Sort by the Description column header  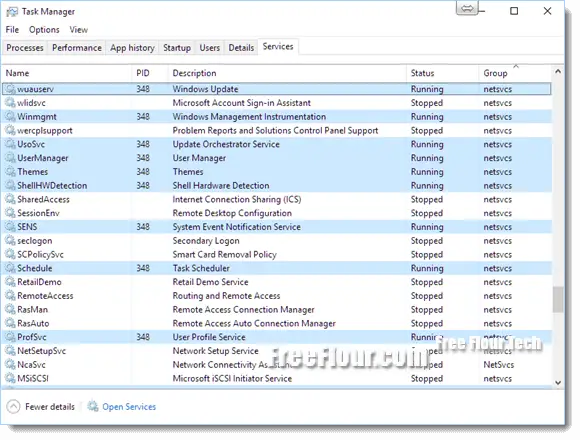tap(287, 73)
